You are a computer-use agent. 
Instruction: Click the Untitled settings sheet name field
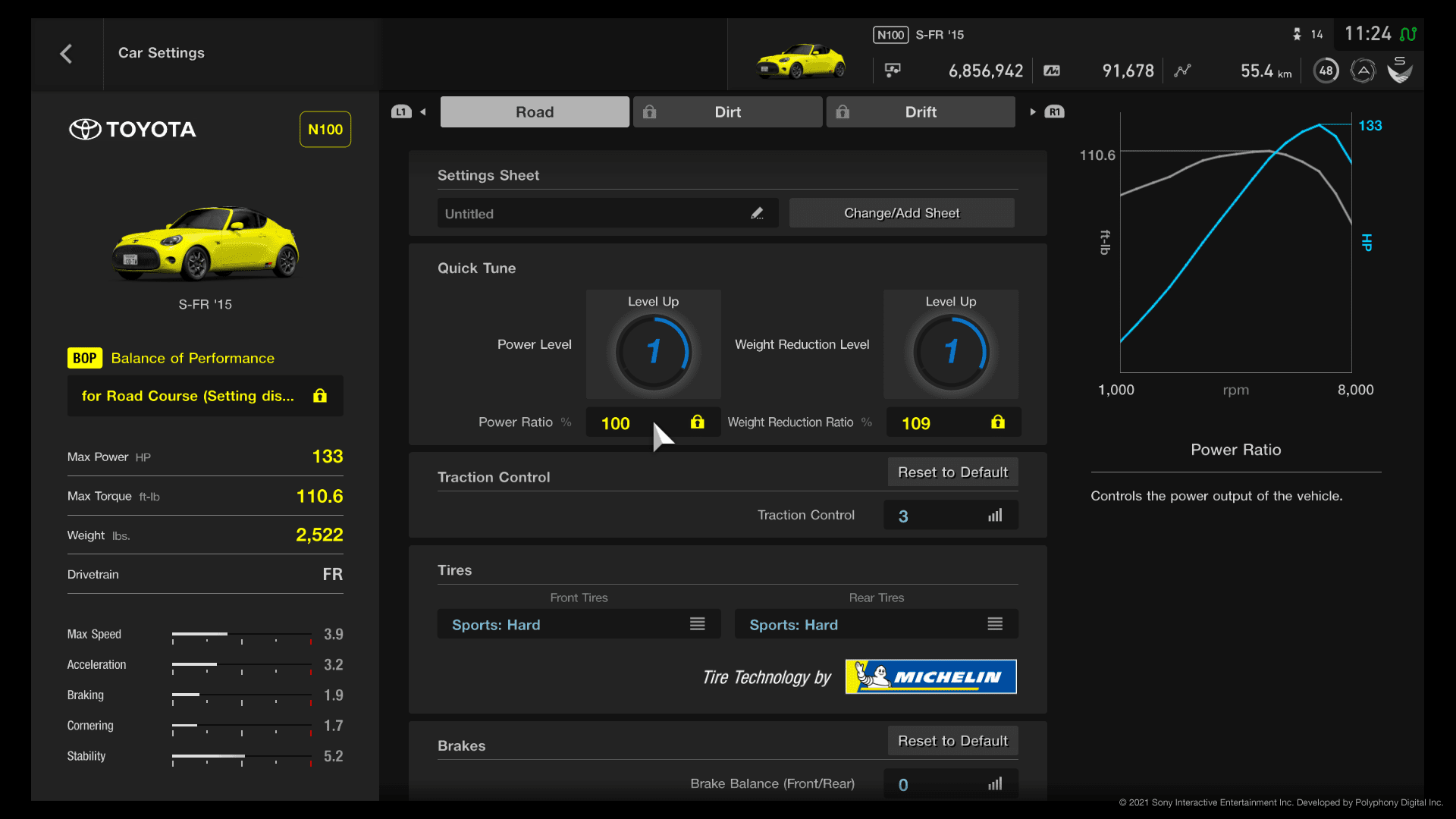(607, 213)
